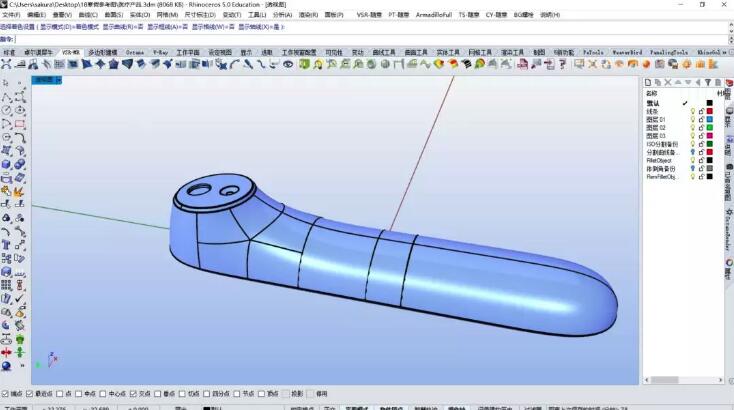
Task: Enable the 中心点 osnap checkbox
Action: pyautogui.click(x=103, y=394)
